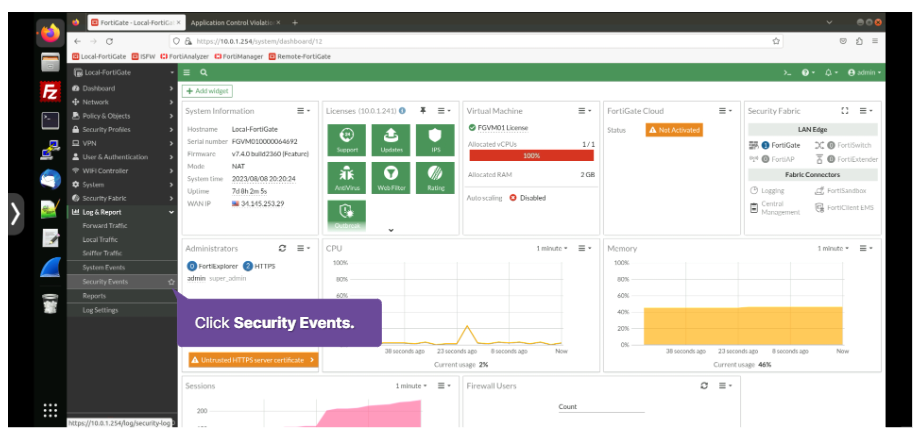Expand the Network menu
Viewport: 920px width, 445px height.
coord(123,102)
